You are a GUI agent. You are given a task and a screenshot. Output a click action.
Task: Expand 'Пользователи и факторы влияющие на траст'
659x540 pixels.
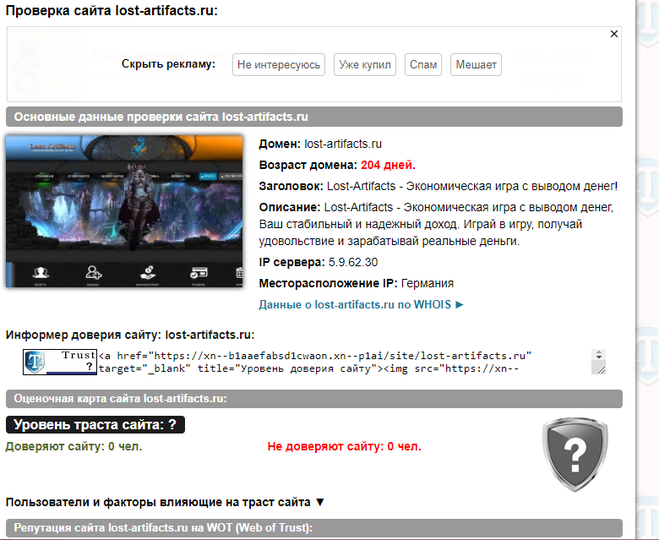pos(165,502)
